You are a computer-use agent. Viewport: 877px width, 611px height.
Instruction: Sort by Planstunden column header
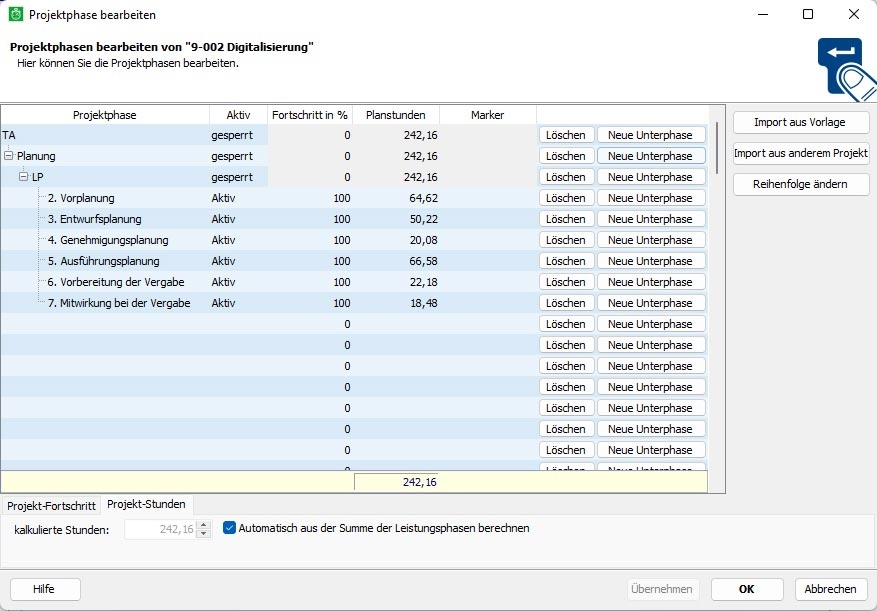[396, 115]
